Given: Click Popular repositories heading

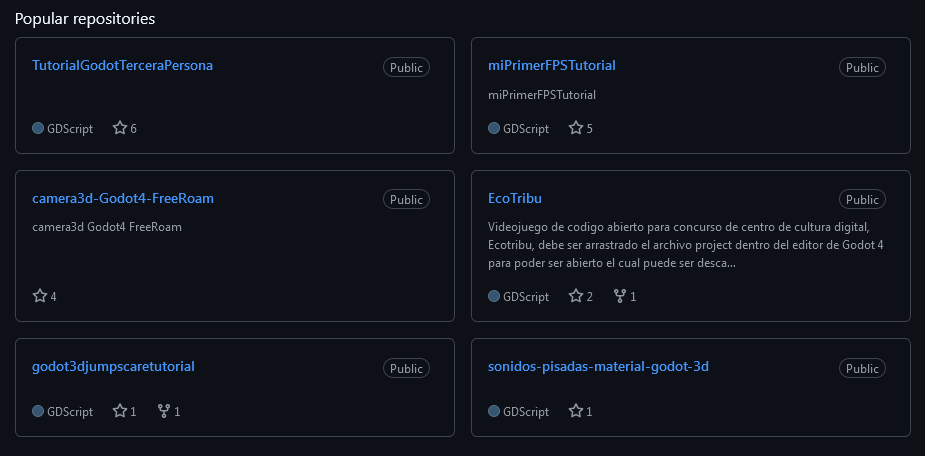Looking at the screenshot, I should click(x=84, y=19).
